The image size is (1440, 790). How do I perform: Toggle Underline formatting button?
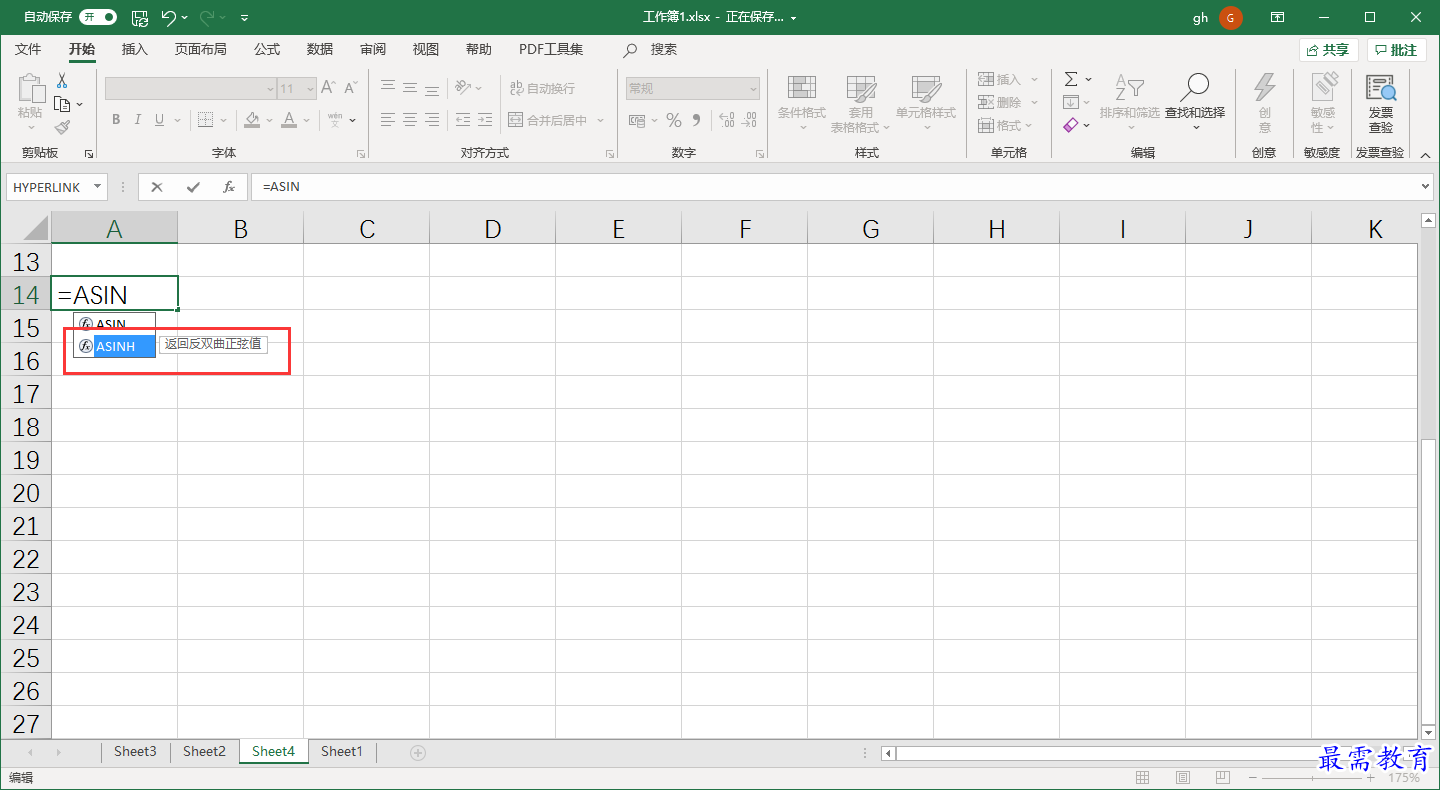[x=158, y=120]
